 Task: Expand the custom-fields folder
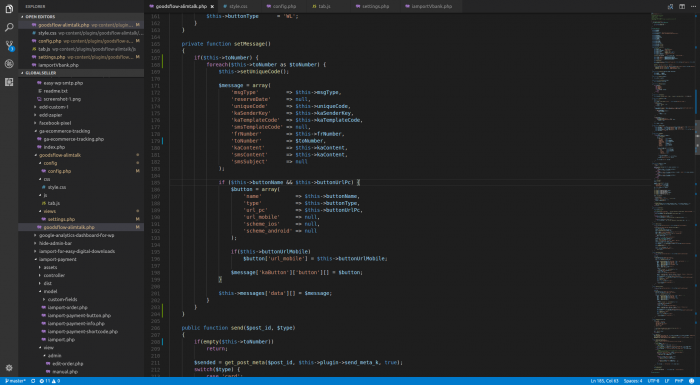[62, 300]
